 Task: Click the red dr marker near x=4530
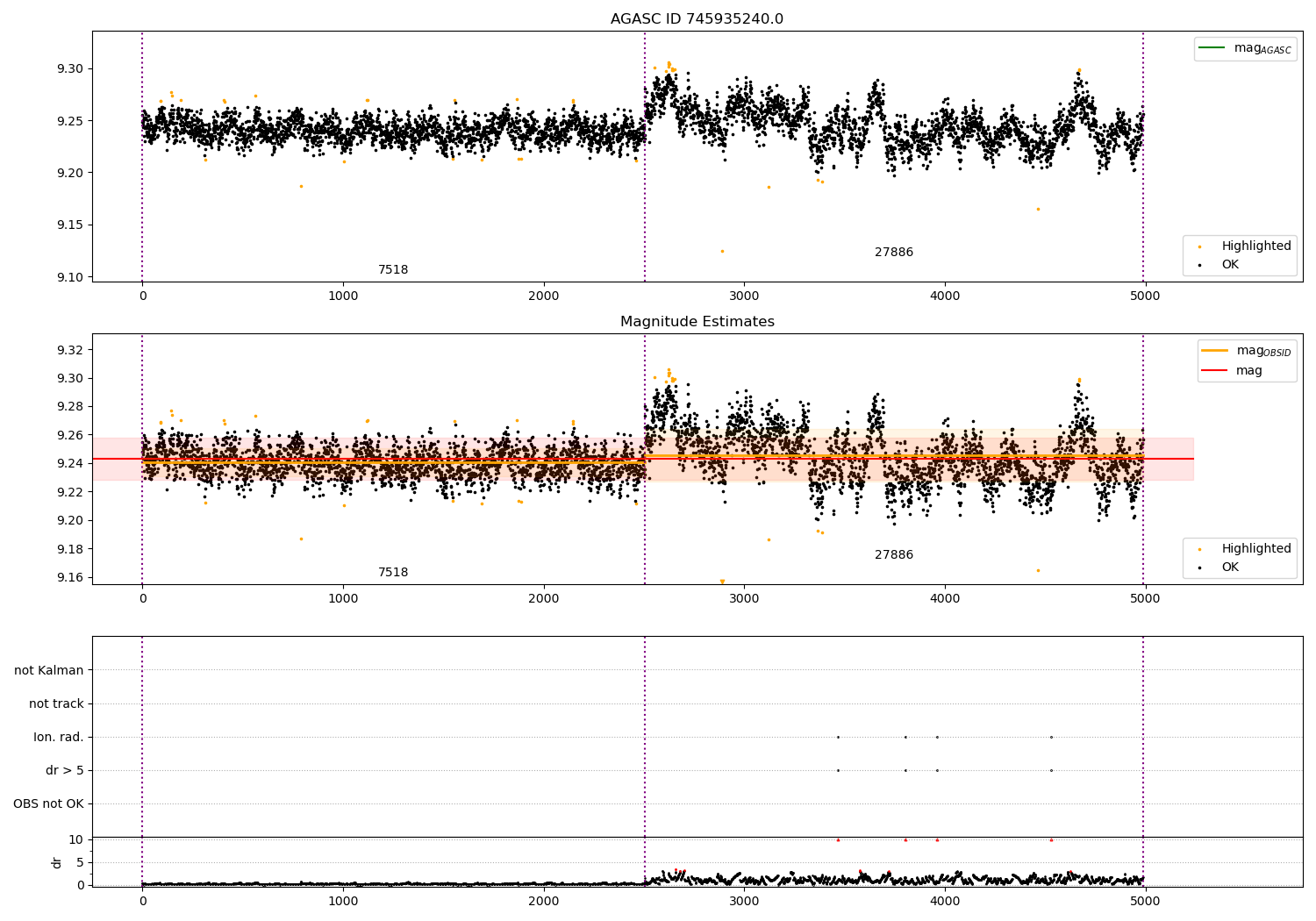pyautogui.click(x=1051, y=839)
